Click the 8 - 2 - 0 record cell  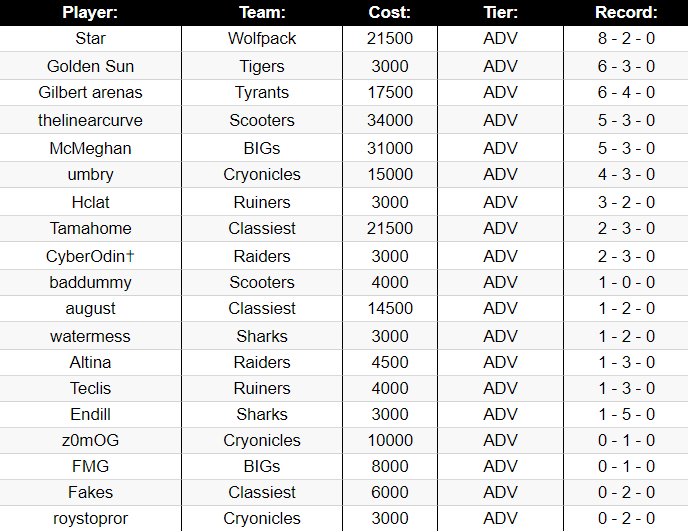[x=626, y=39]
